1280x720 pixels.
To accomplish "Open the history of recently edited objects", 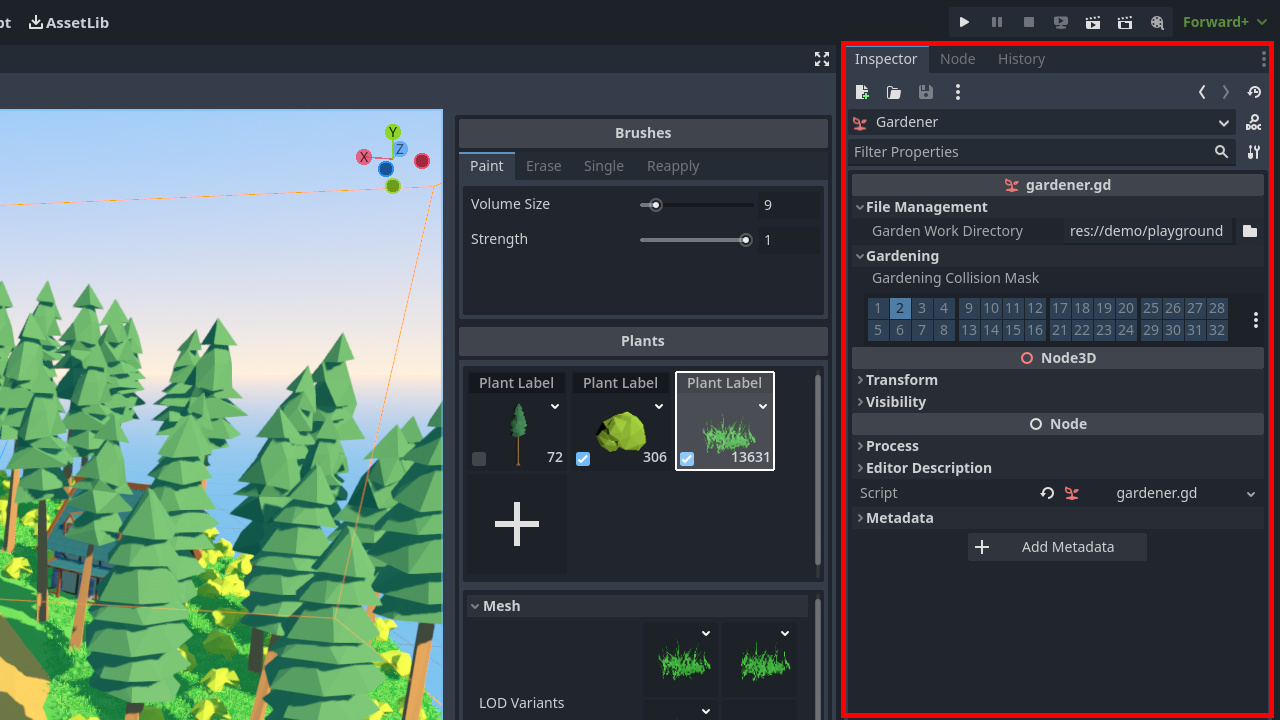I will (1254, 92).
